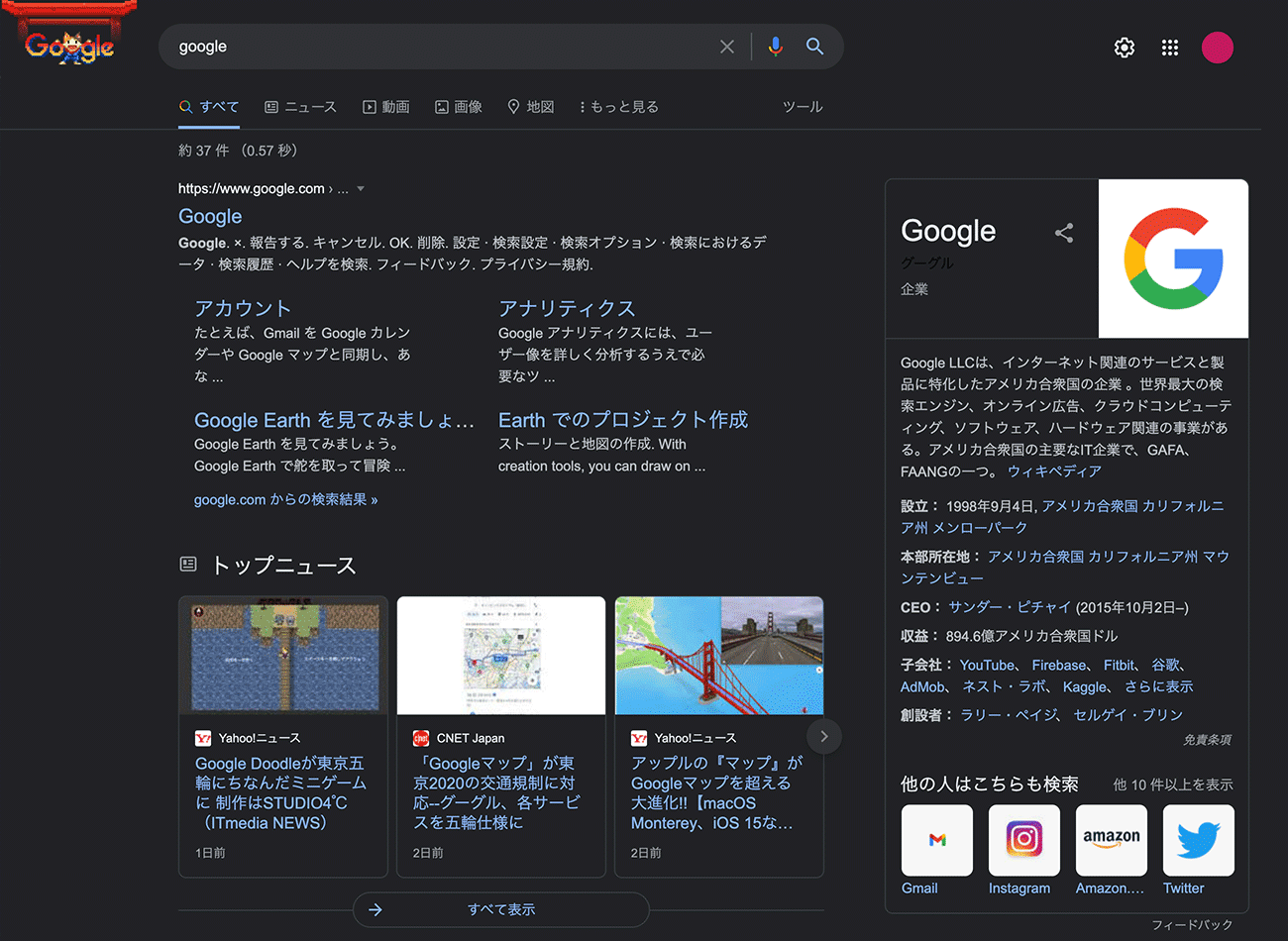Open the セルゲイ・ブリン founder link
Image resolution: width=1288 pixels, height=941 pixels.
click(x=1128, y=715)
